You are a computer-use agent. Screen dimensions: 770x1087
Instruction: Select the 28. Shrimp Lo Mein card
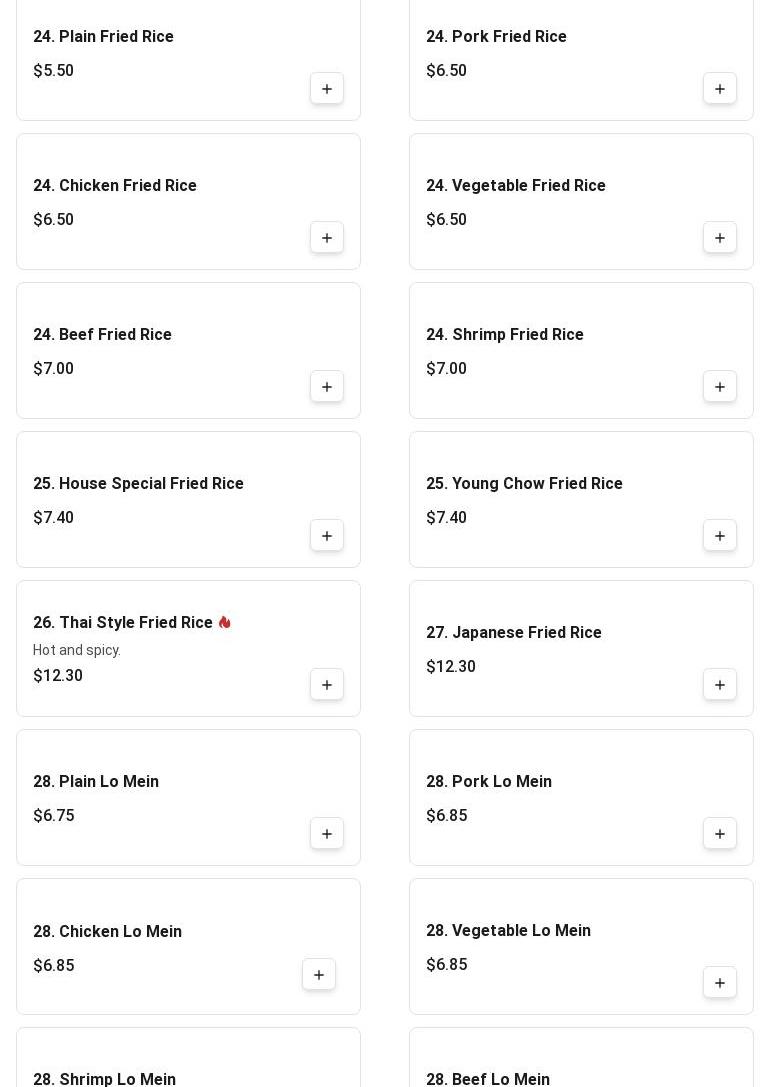(189, 1057)
